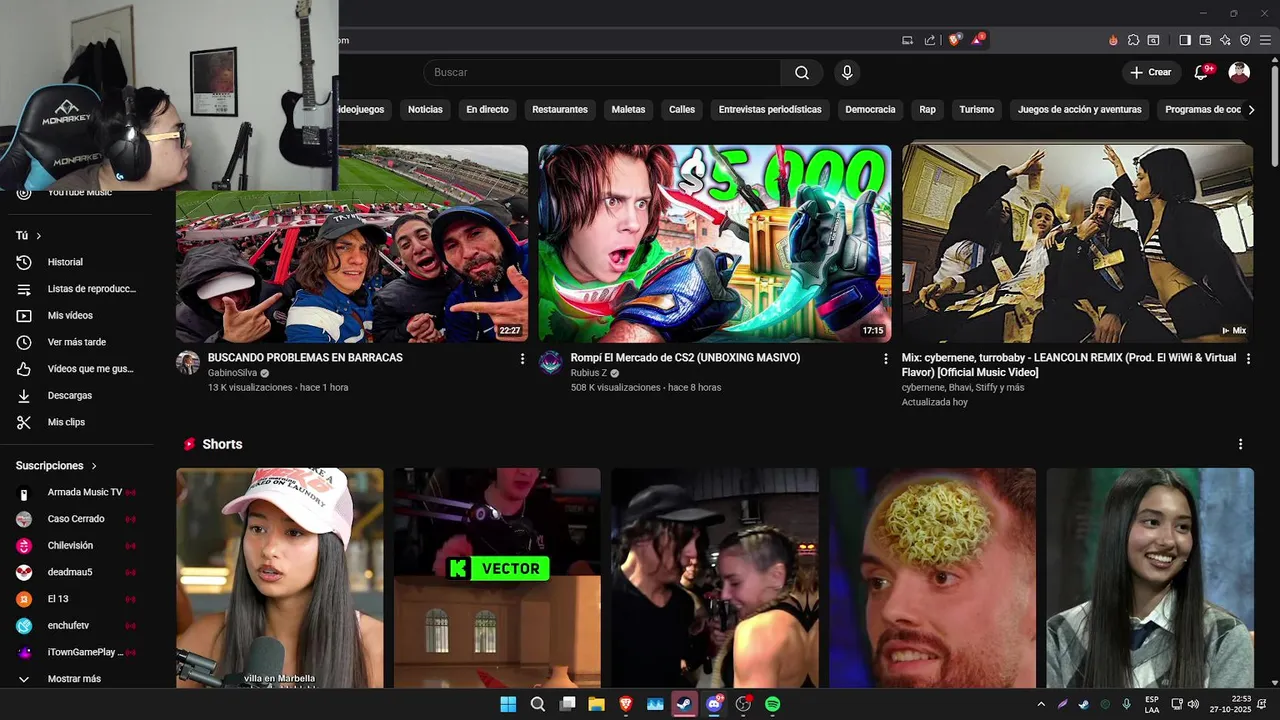Select the Rap chip
The height and width of the screenshot is (720, 1280).
pos(928,110)
